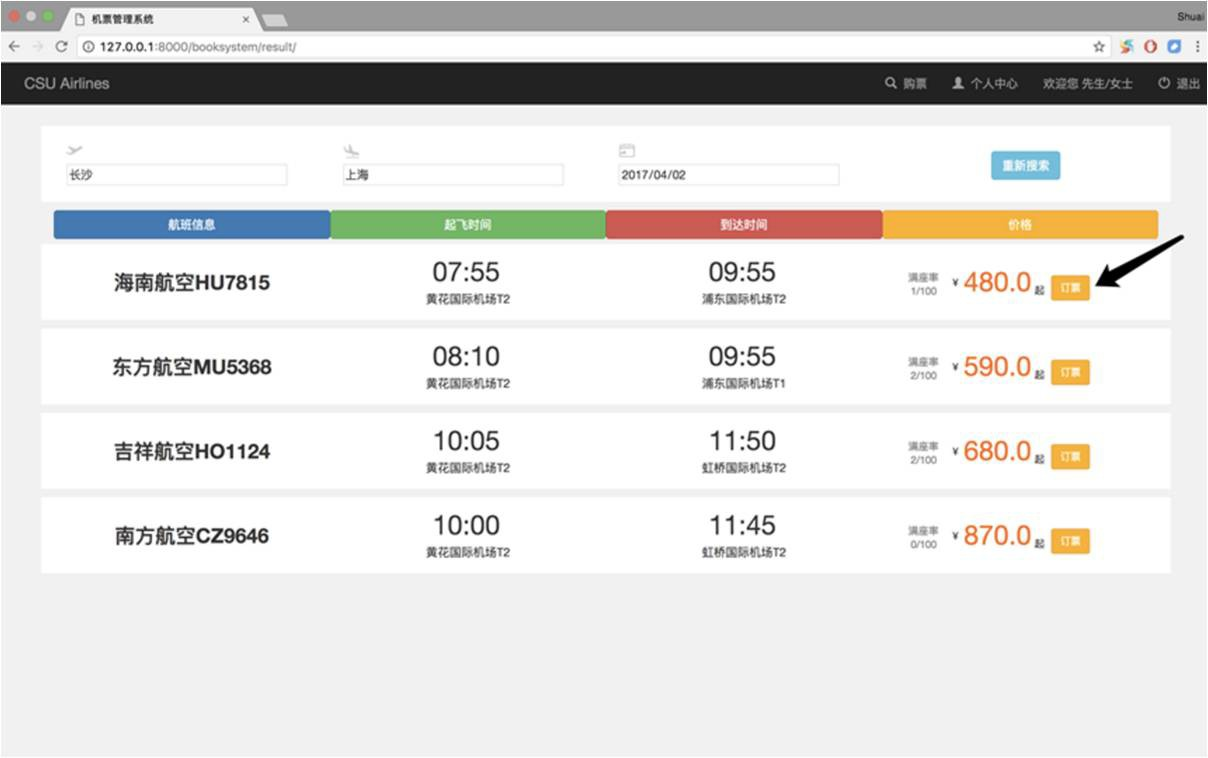Click price 680.0
Image resolution: width=1208 pixels, height=758 pixels.
click(997, 452)
